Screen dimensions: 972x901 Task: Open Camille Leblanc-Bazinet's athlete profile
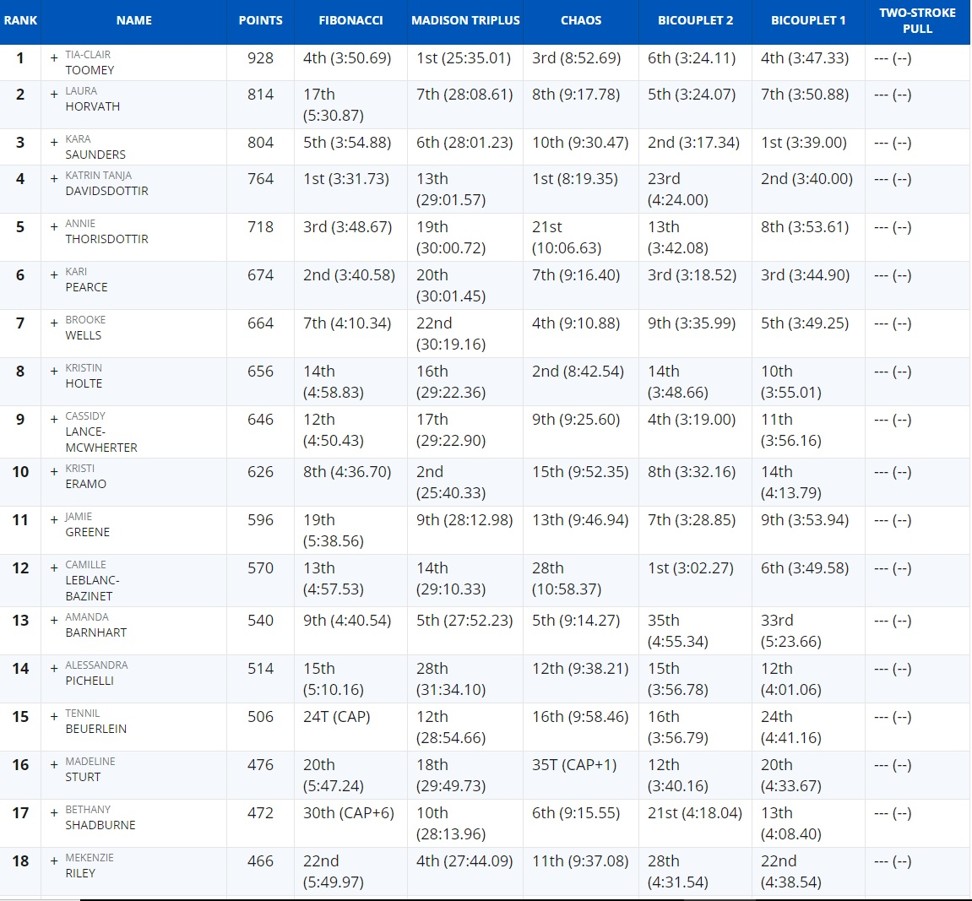[92, 580]
